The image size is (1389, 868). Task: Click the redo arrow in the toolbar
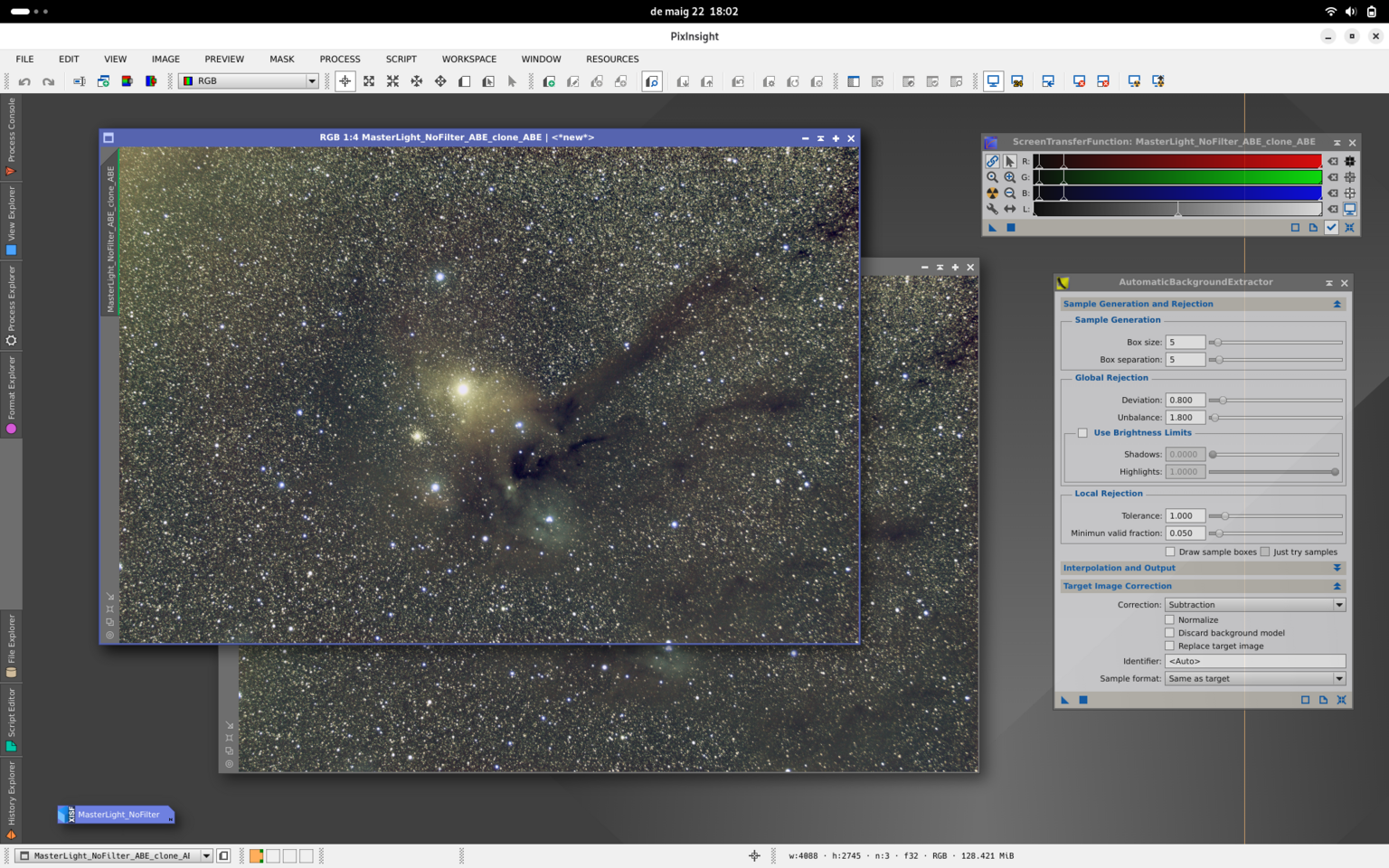pos(49,81)
